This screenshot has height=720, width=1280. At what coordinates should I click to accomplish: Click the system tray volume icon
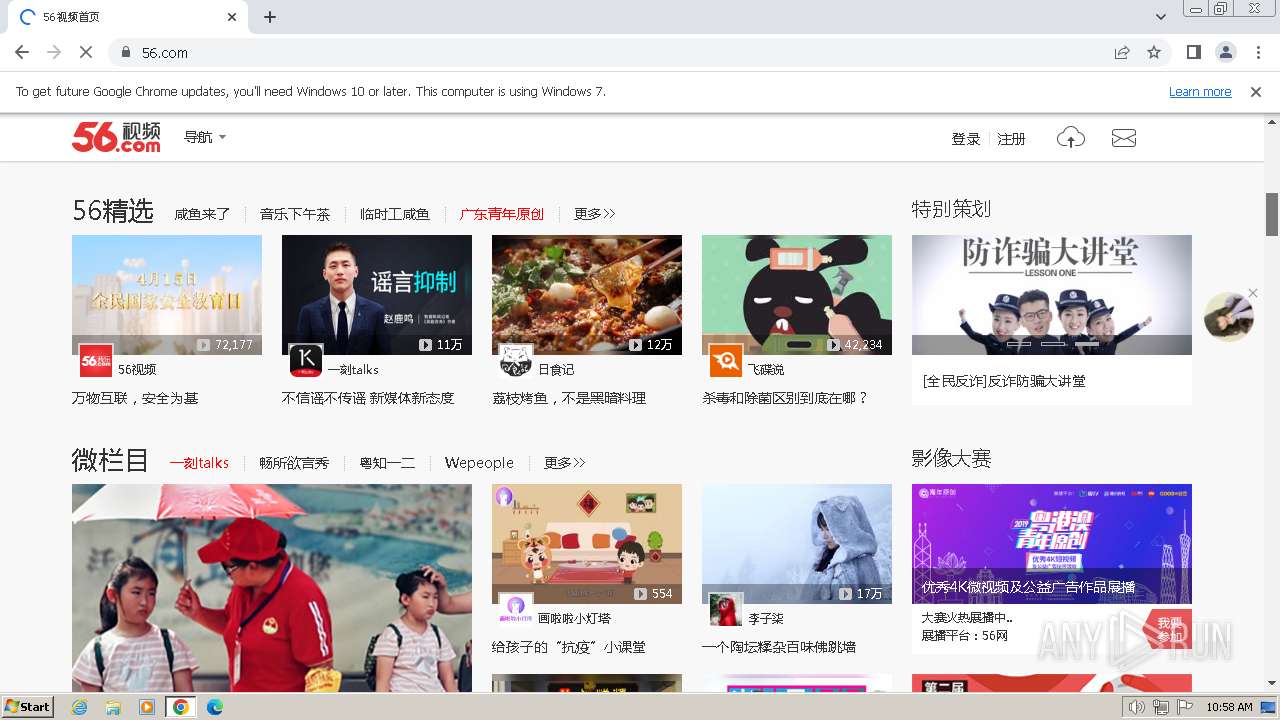[1137, 707]
